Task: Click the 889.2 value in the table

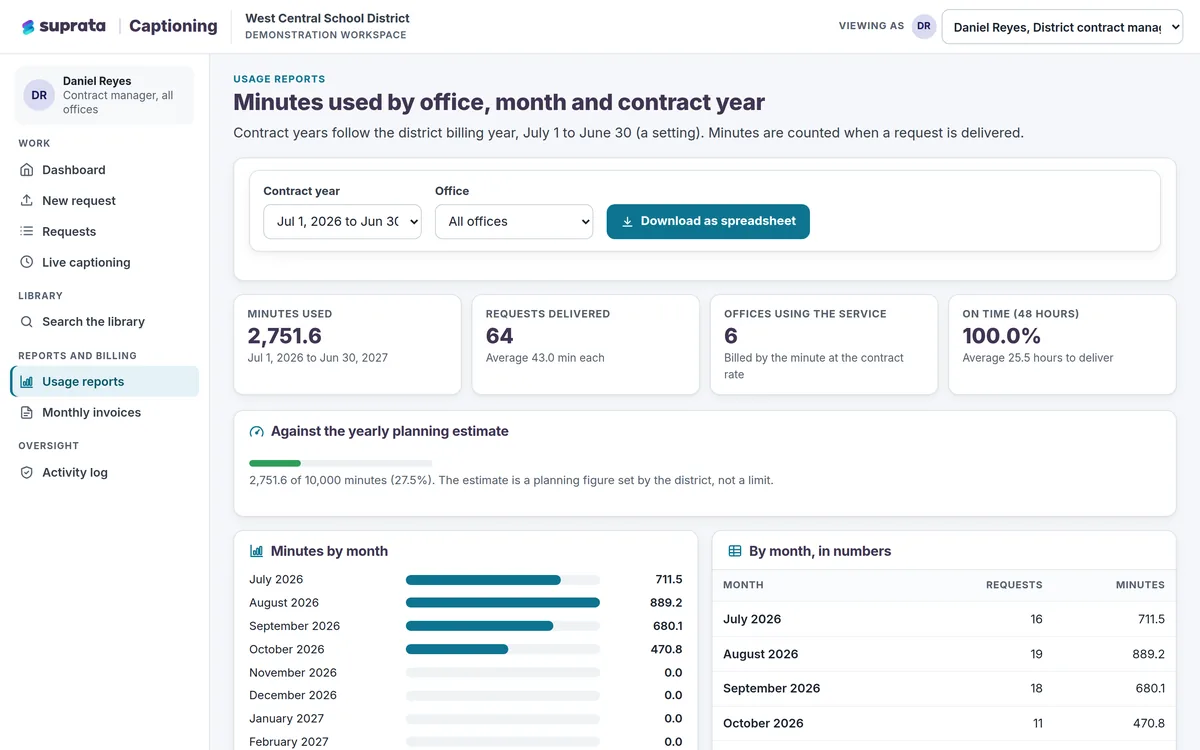Action: (x=1148, y=654)
